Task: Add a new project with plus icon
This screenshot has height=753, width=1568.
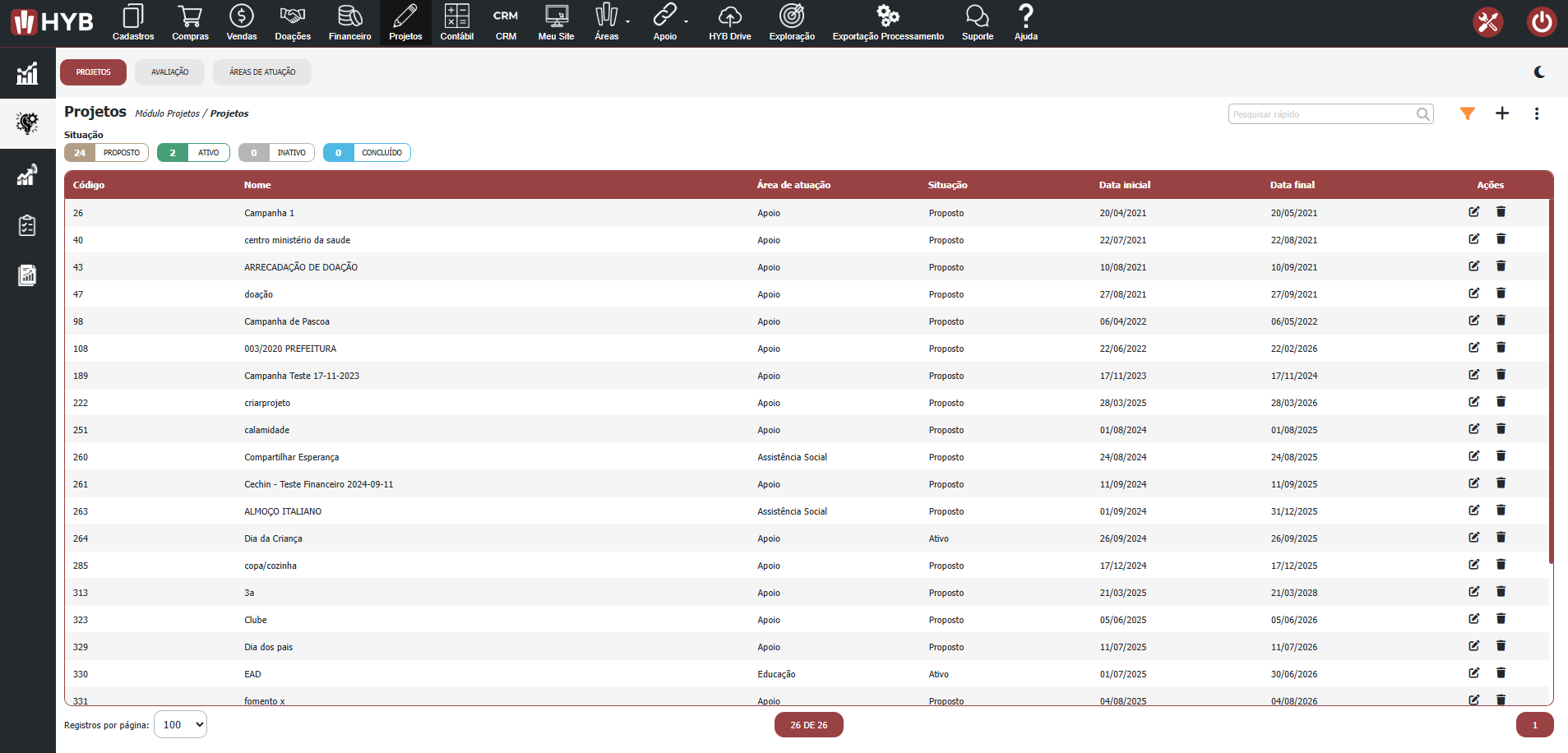Action: [x=1502, y=113]
